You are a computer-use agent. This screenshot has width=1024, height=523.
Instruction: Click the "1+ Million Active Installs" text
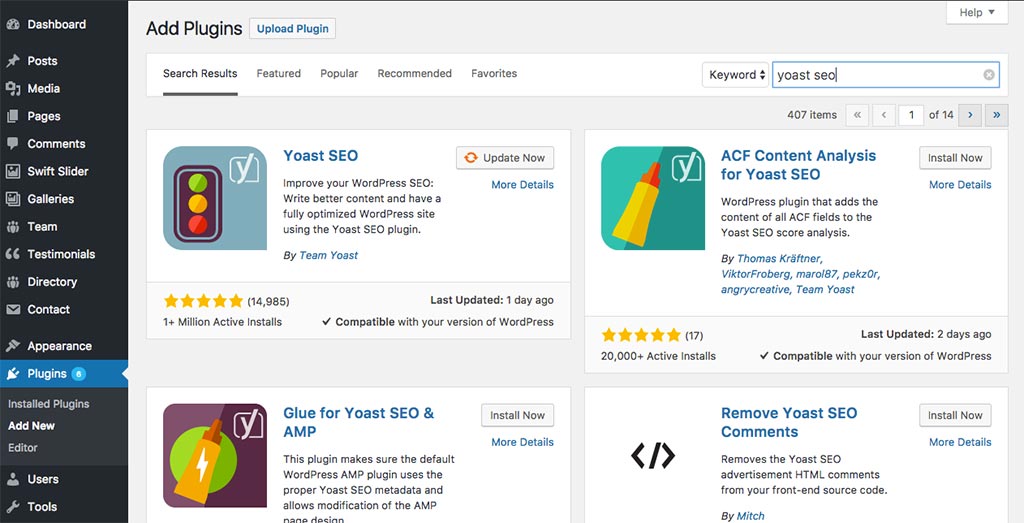coord(223,322)
